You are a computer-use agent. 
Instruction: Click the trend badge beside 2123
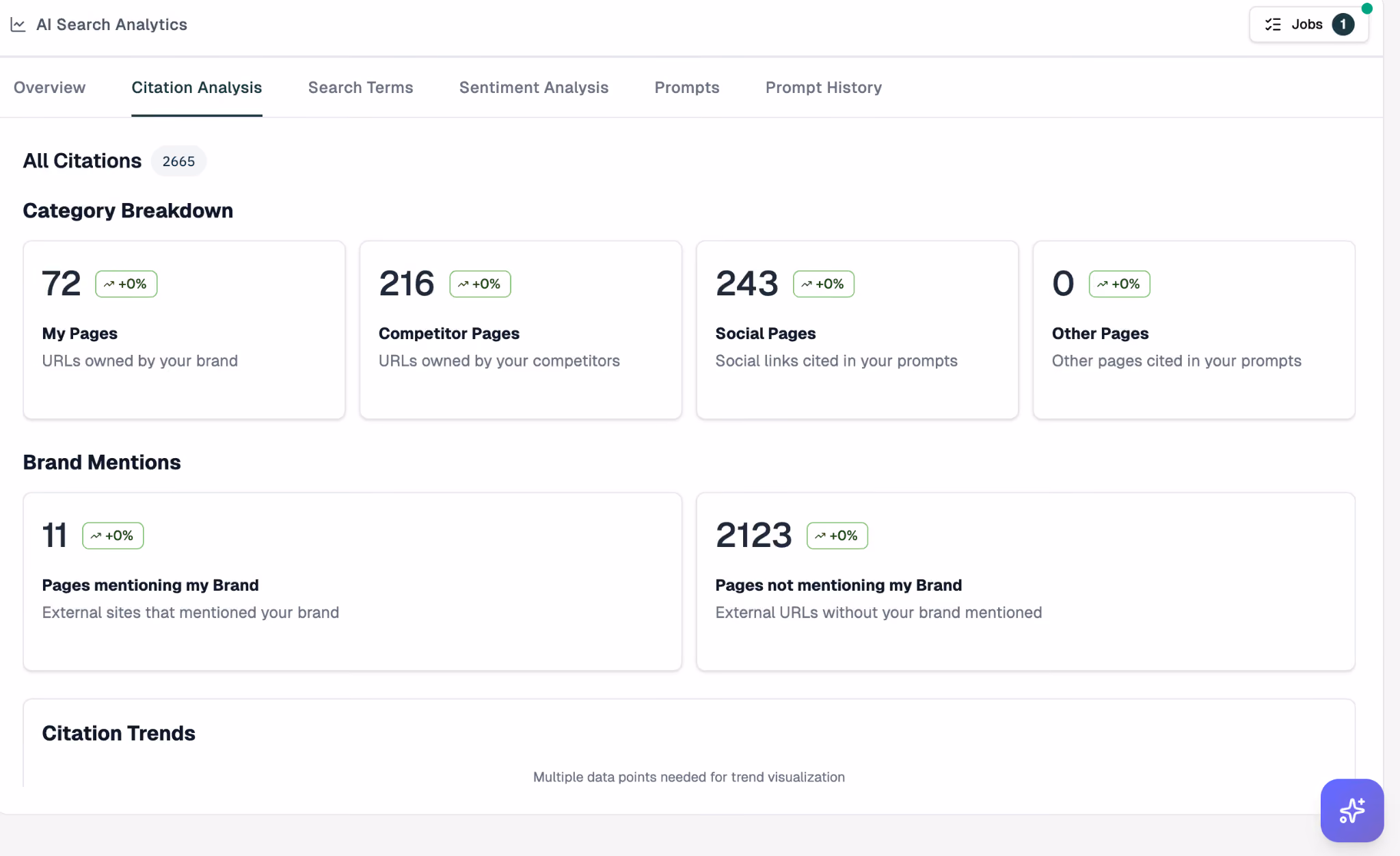837,535
